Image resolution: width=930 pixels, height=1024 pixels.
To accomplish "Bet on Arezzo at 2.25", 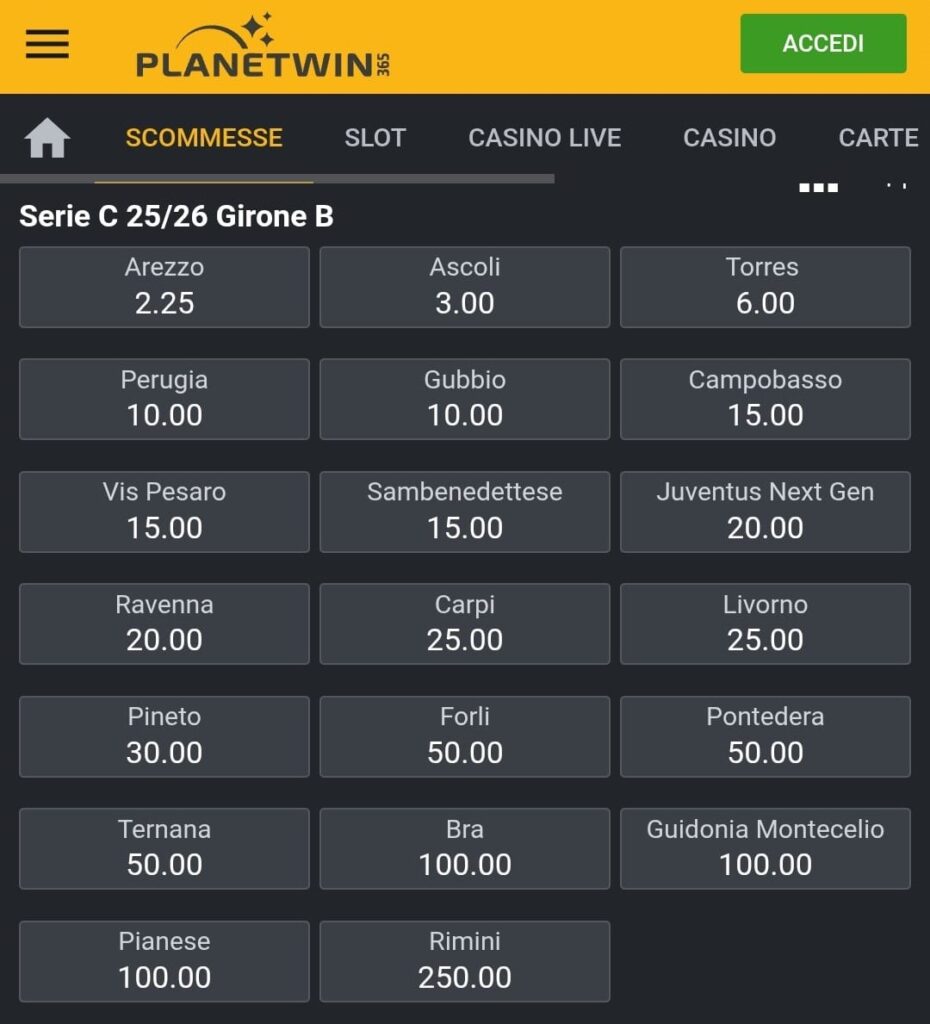I will pyautogui.click(x=164, y=287).
